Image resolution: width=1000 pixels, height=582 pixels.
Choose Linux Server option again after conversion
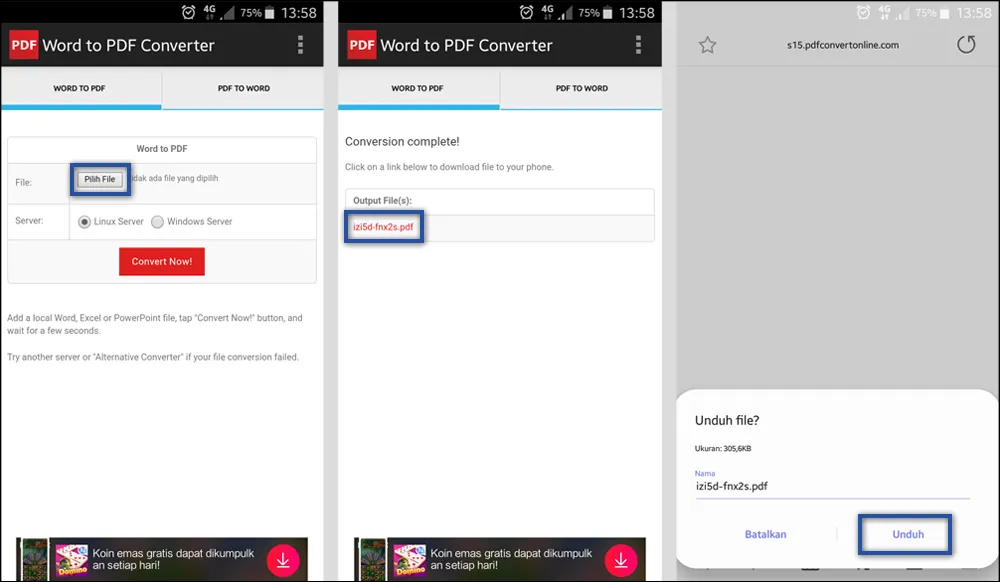click(84, 222)
